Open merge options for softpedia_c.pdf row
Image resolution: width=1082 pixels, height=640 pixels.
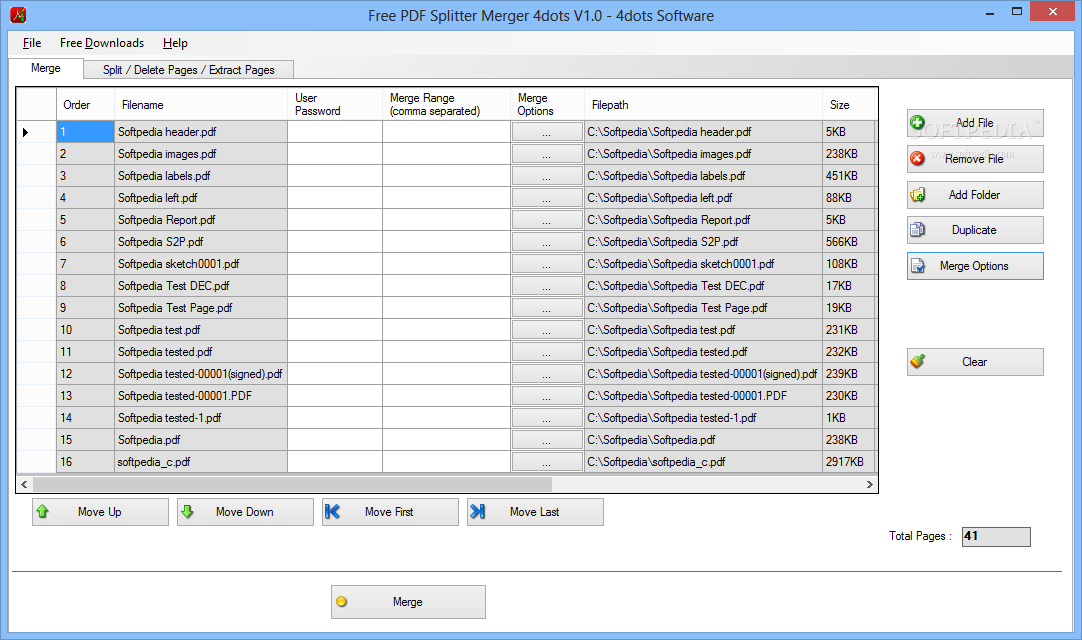coord(547,462)
